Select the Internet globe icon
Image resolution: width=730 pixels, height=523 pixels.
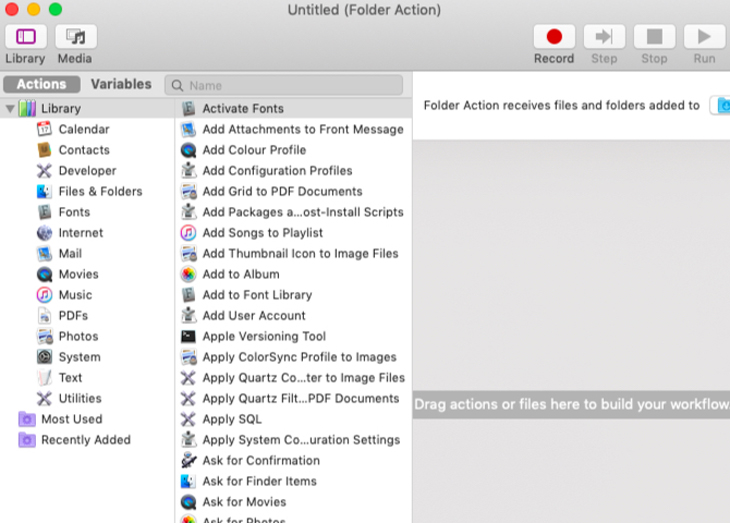click(x=44, y=232)
